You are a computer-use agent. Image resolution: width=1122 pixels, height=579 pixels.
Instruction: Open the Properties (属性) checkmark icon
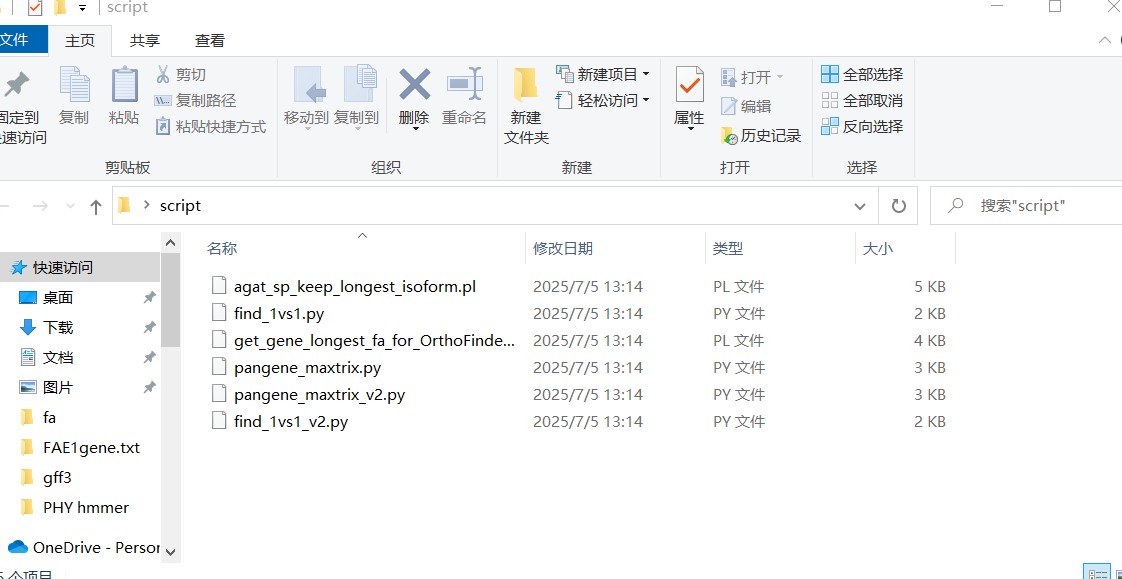tap(690, 86)
